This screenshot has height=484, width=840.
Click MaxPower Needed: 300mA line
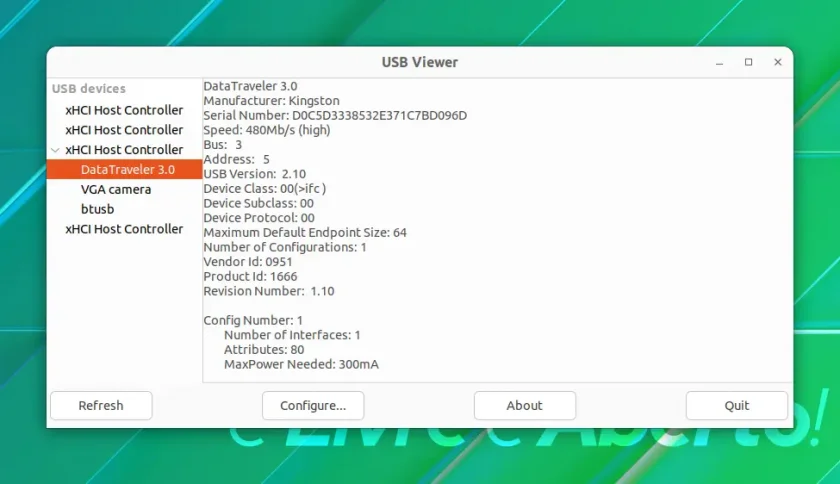point(301,364)
